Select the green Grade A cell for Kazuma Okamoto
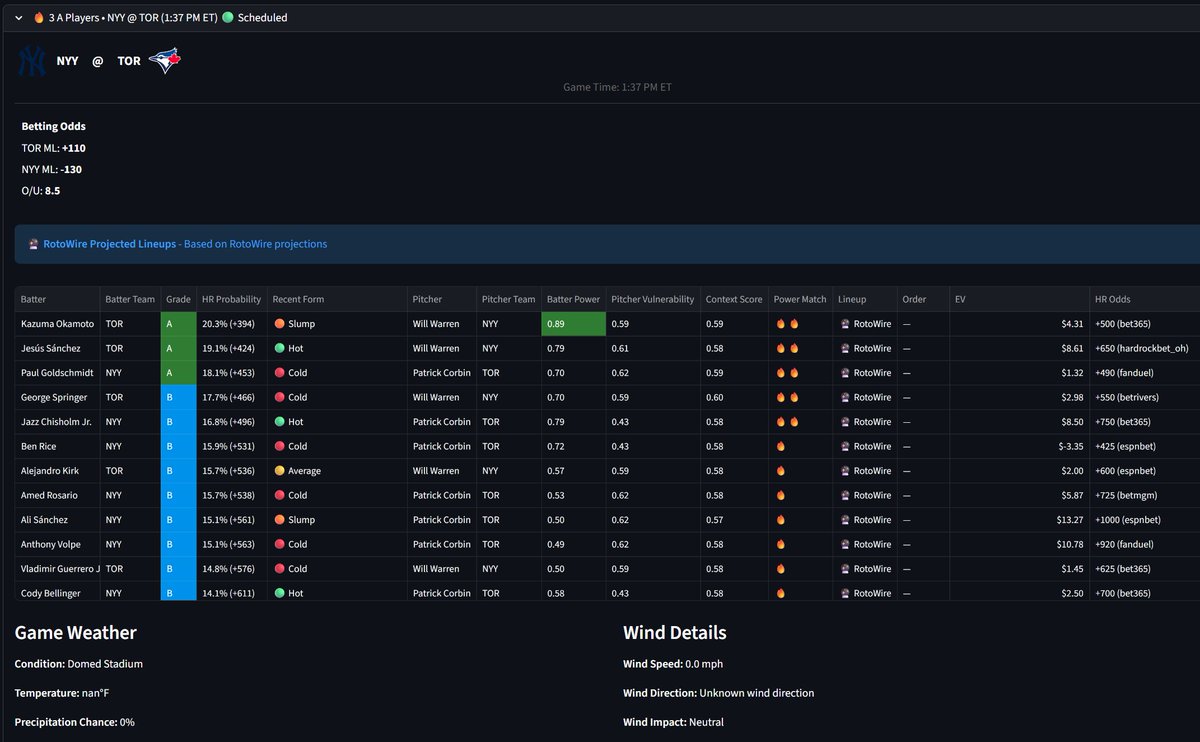The image size is (1200, 742). (x=178, y=324)
